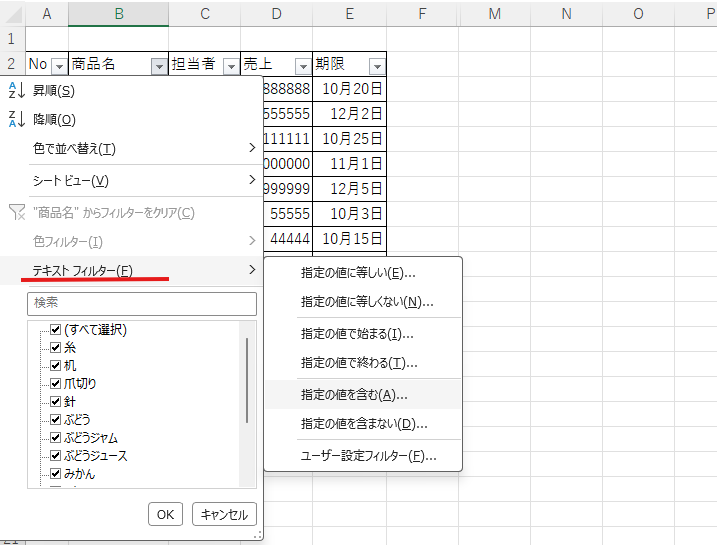
Task: Open the 売上 column filter dropdown
Action: tap(303, 67)
